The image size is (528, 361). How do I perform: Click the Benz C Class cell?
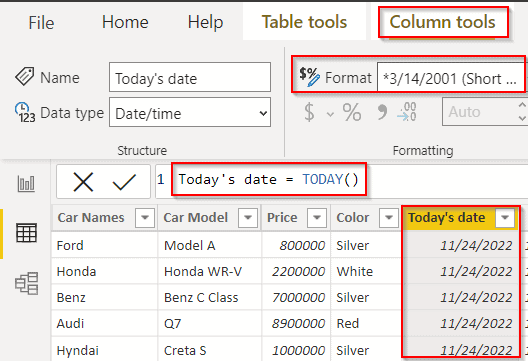(x=209, y=297)
